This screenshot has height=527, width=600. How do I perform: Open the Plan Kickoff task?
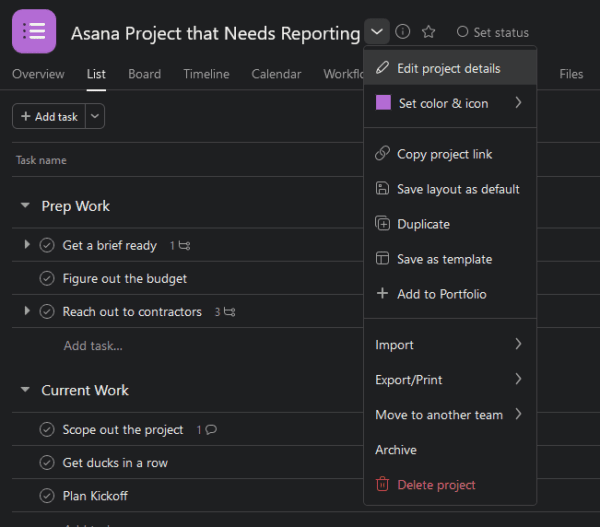coord(95,496)
